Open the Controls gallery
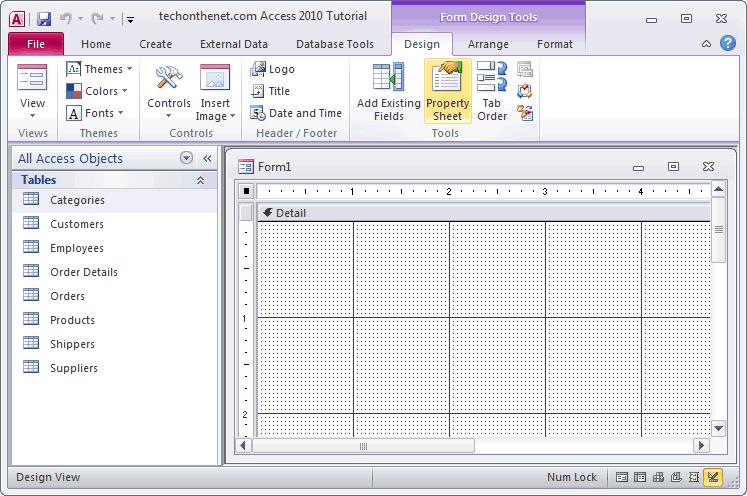Image resolution: width=747 pixels, height=496 pixels. point(169,91)
